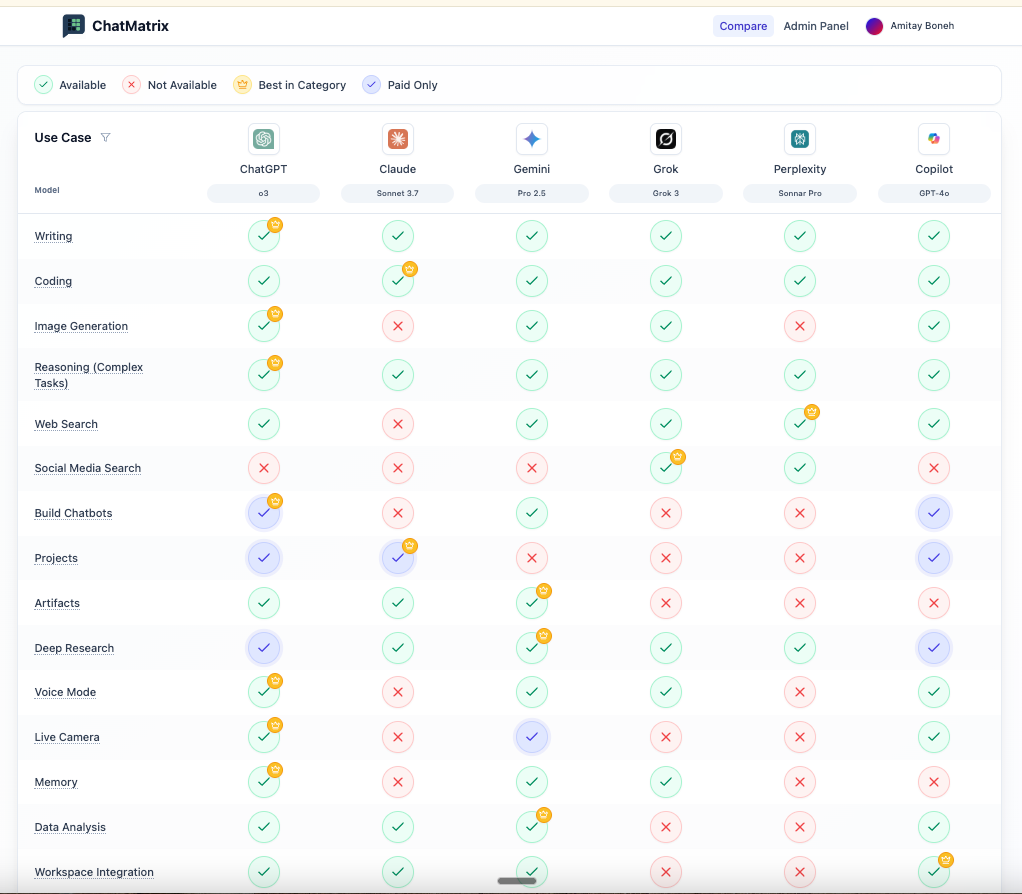Click the Writing use case link
The image size is (1022, 894).
tap(53, 236)
